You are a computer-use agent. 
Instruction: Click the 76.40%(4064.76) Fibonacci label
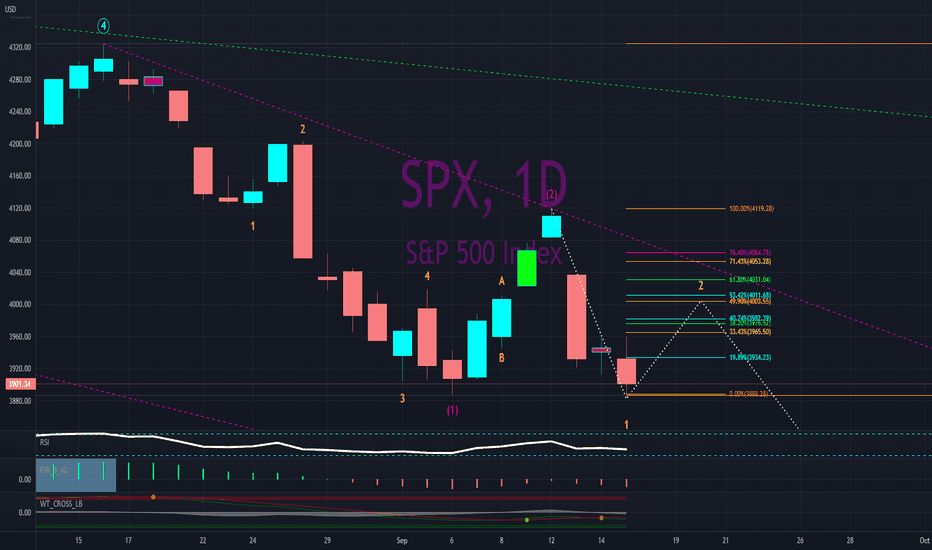tap(750, 253)
